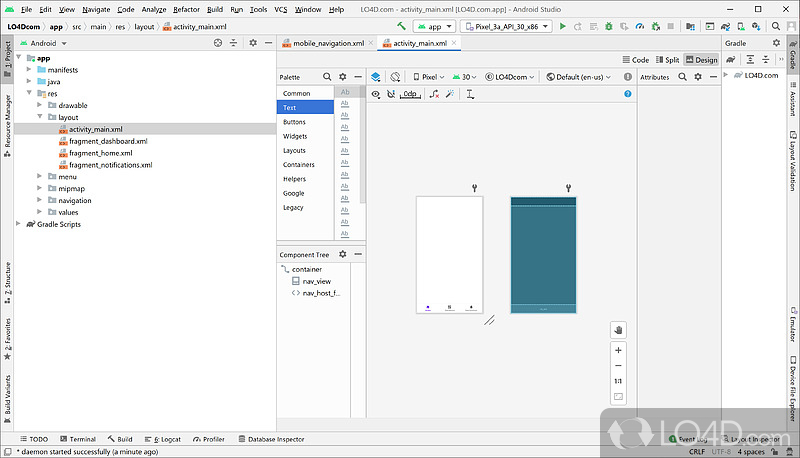Open the Pixel_3a_API_30_x86 device dropdown

point(506,26)
